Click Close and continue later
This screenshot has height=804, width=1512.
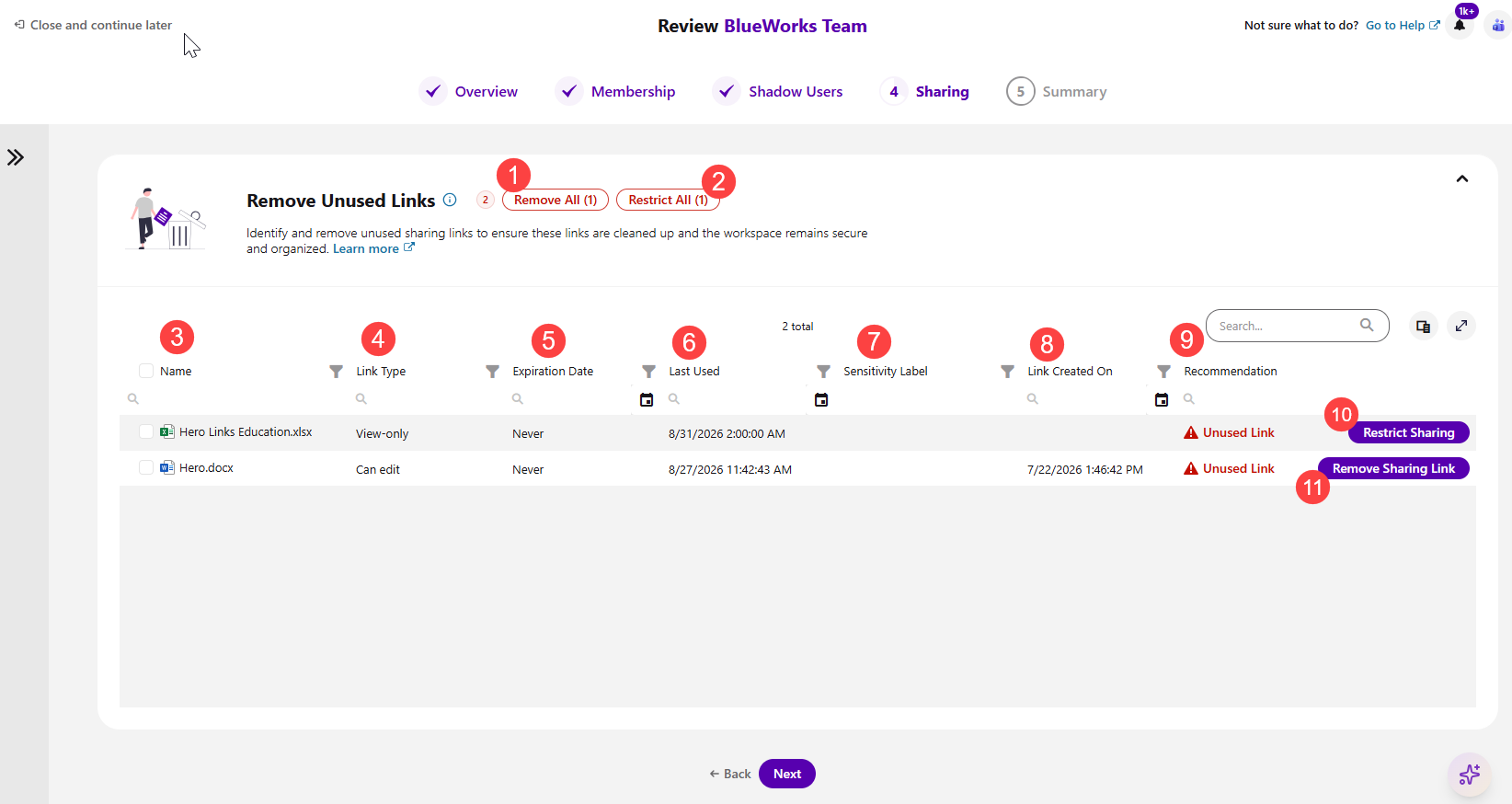93,25
